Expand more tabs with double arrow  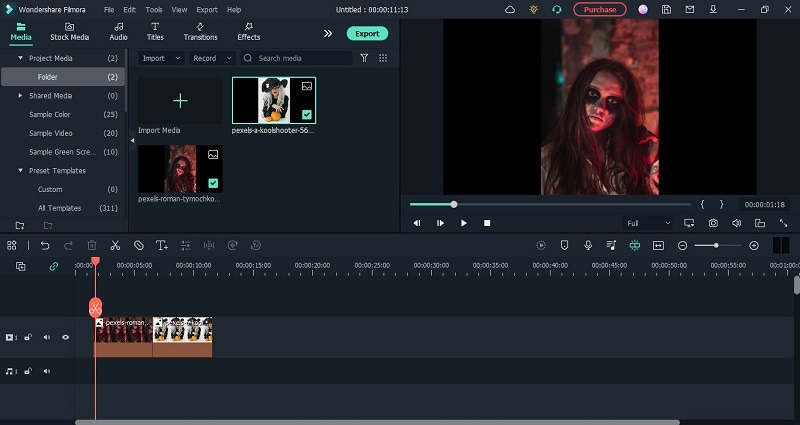click(328, 34)
